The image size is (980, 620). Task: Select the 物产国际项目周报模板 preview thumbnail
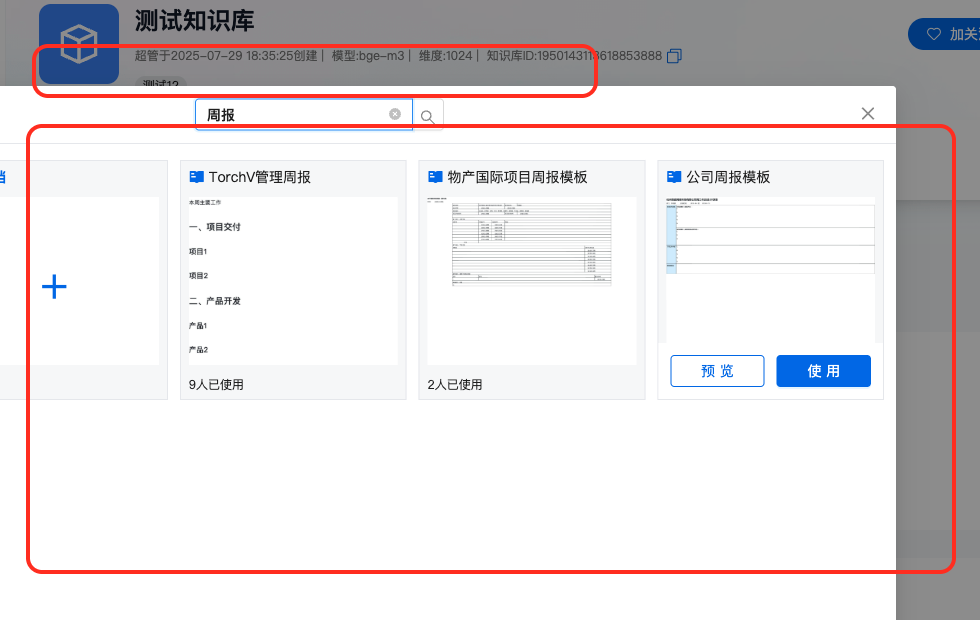coord(531,281)
